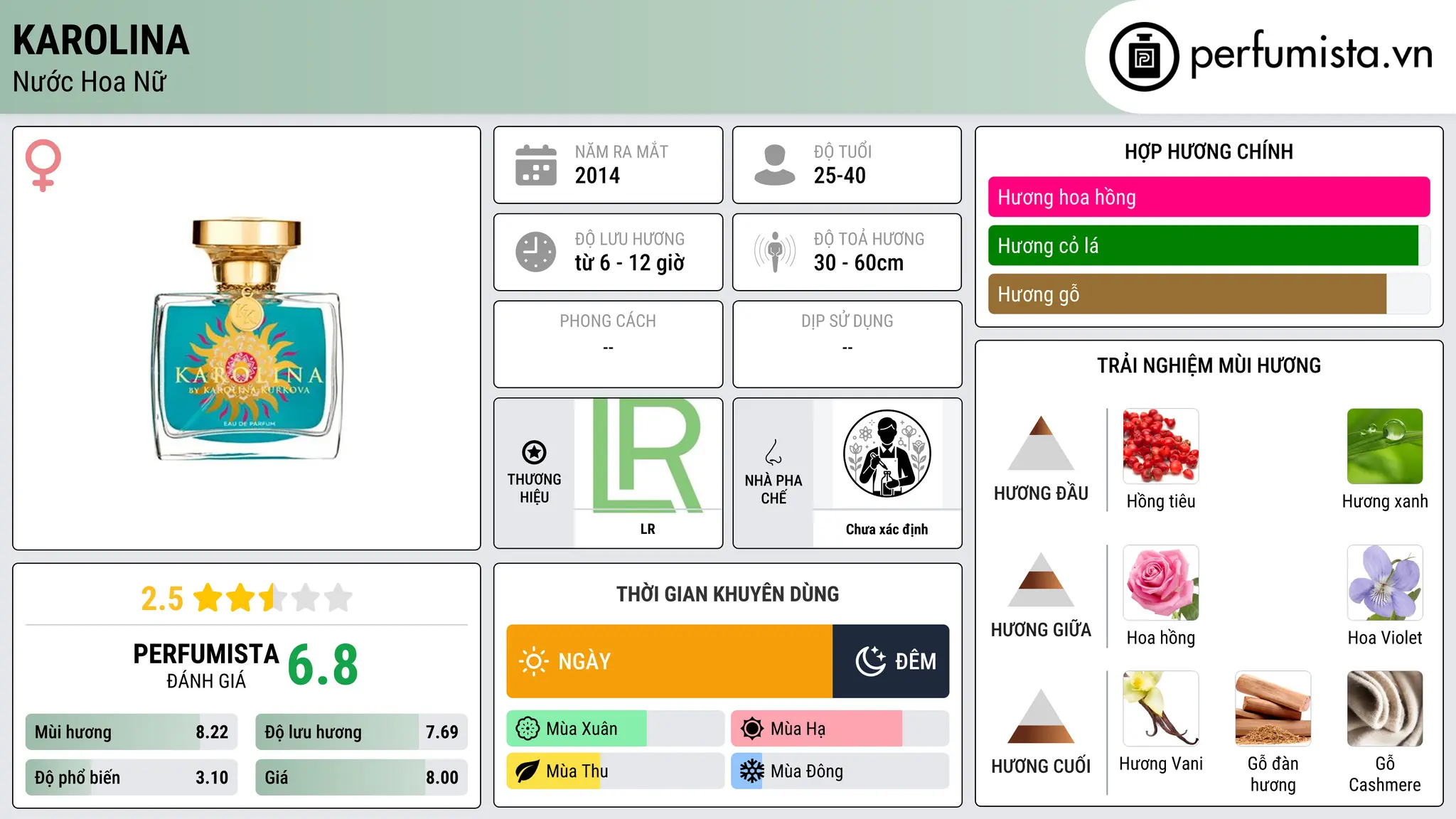Click the snowflake icon for Mùa Đông
The width and height of the screenshot is (1456, 819).
coord(752,771)
